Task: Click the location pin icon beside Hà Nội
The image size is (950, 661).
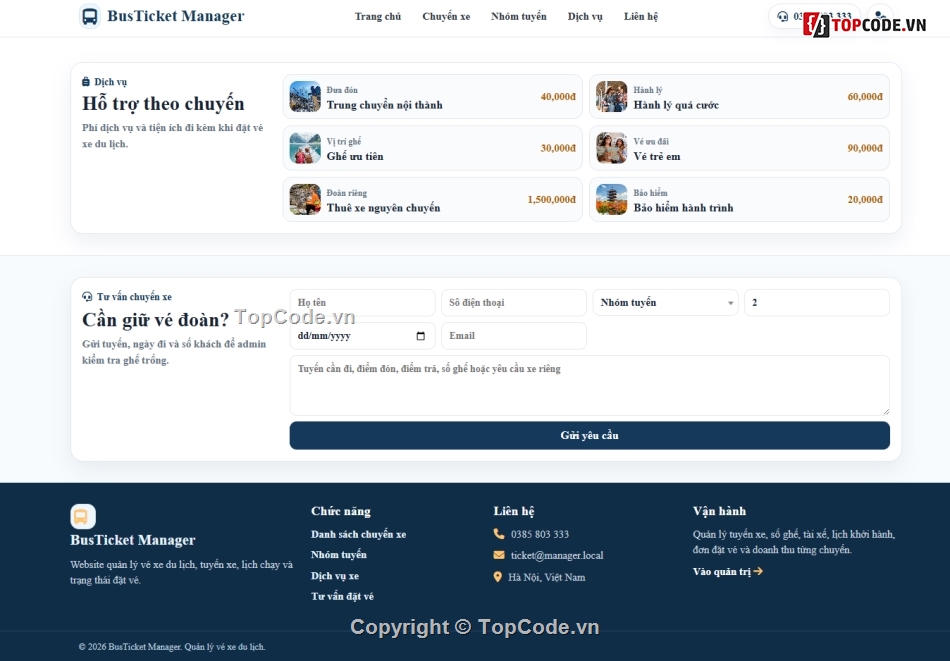Action: tap(497, 577)
